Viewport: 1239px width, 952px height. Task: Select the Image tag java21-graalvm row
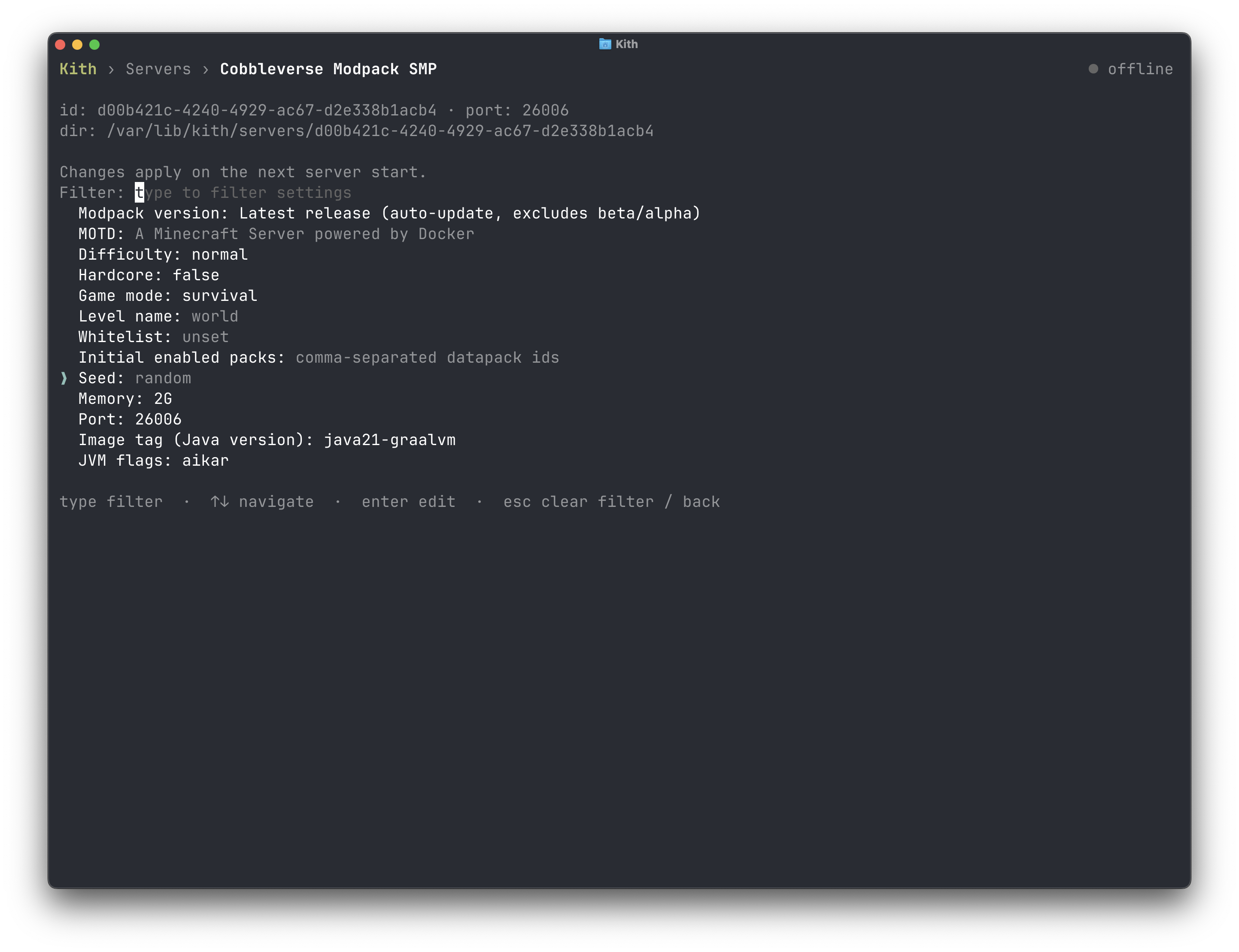[x=267, y=440]
